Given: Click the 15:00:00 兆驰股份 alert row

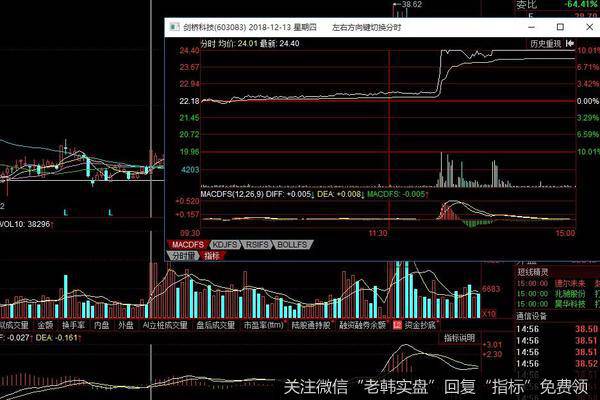Looking at the screenshot, I should tap(558, 294).
